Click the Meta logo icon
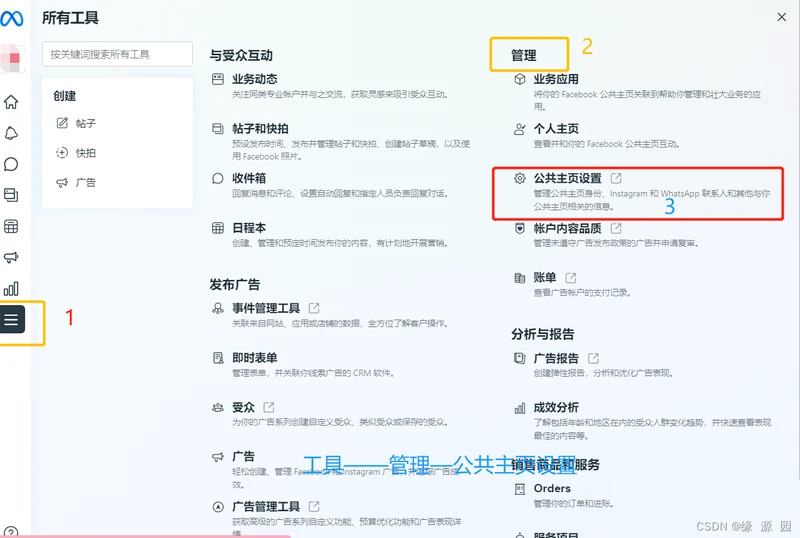The height and width of the screenshot is (538, 800). click(11, 19)
